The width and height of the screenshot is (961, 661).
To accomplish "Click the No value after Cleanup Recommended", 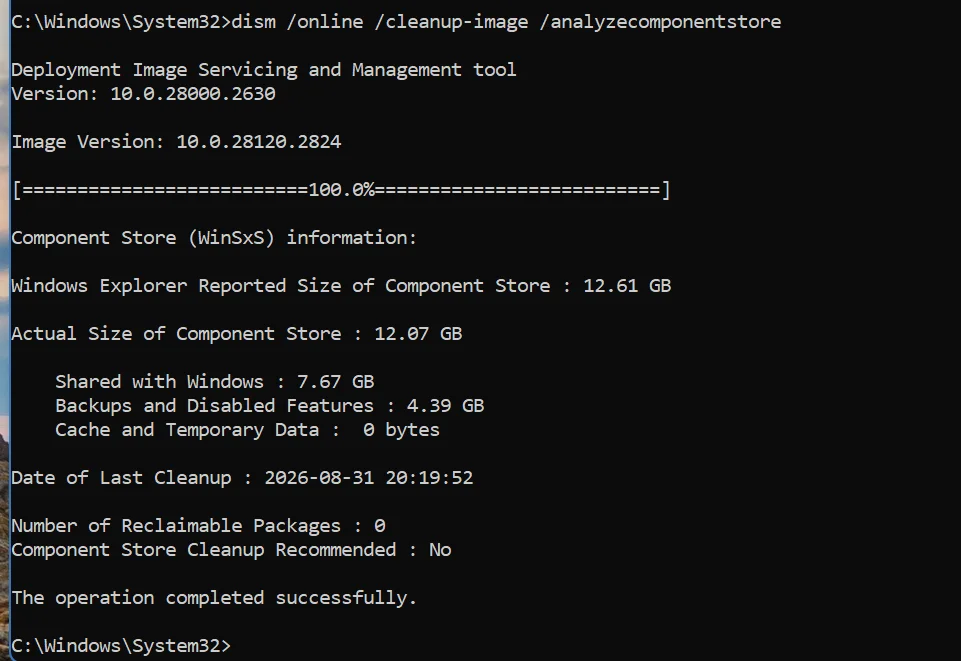I will pos(440,550).
